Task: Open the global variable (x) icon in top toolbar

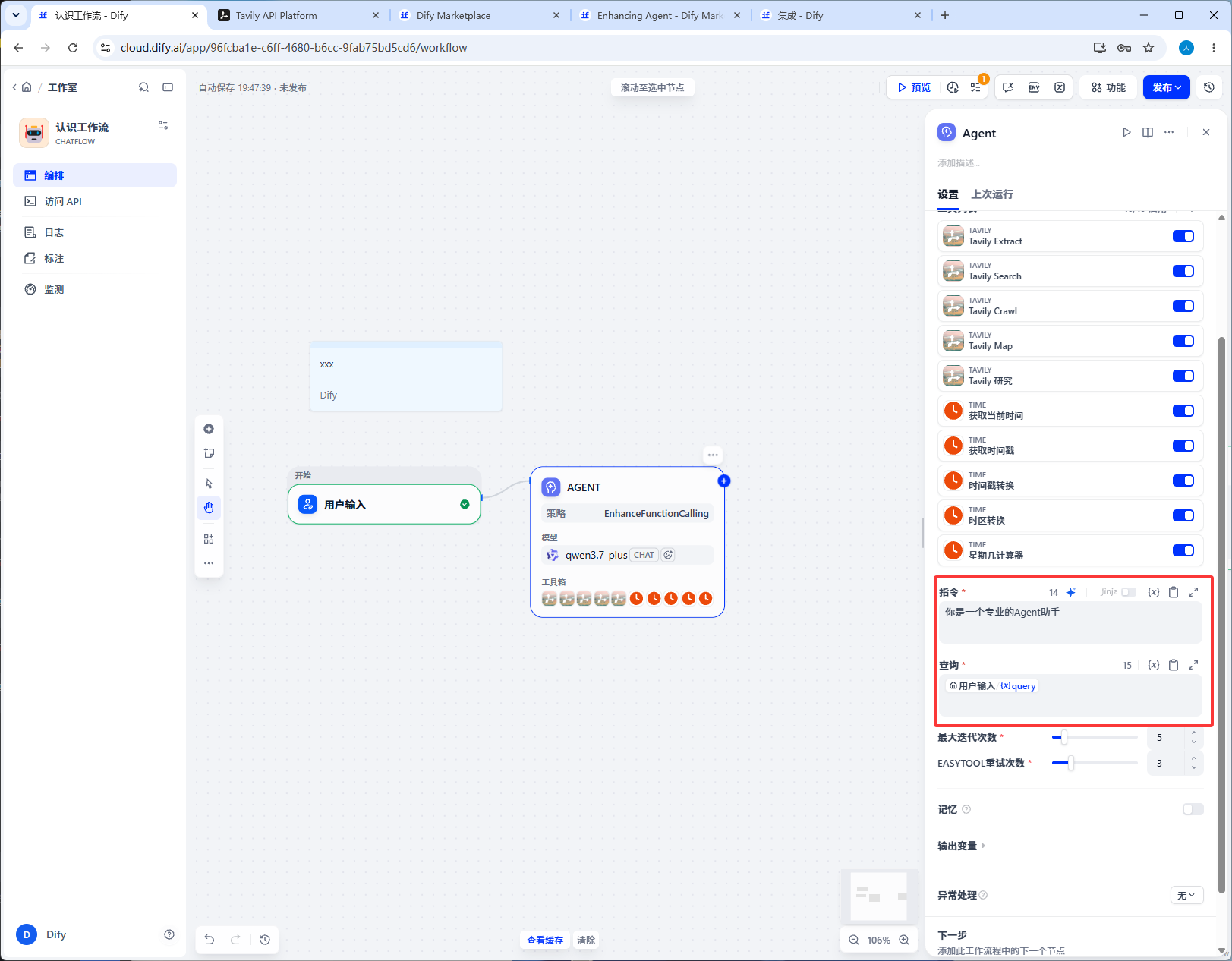Action: [x=1060, y=87]
